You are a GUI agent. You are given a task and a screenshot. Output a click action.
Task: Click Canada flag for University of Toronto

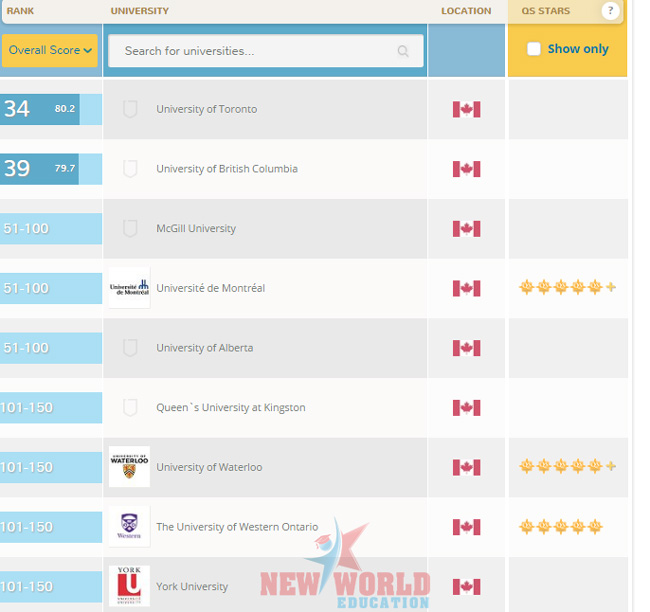(x=466, y=109)
